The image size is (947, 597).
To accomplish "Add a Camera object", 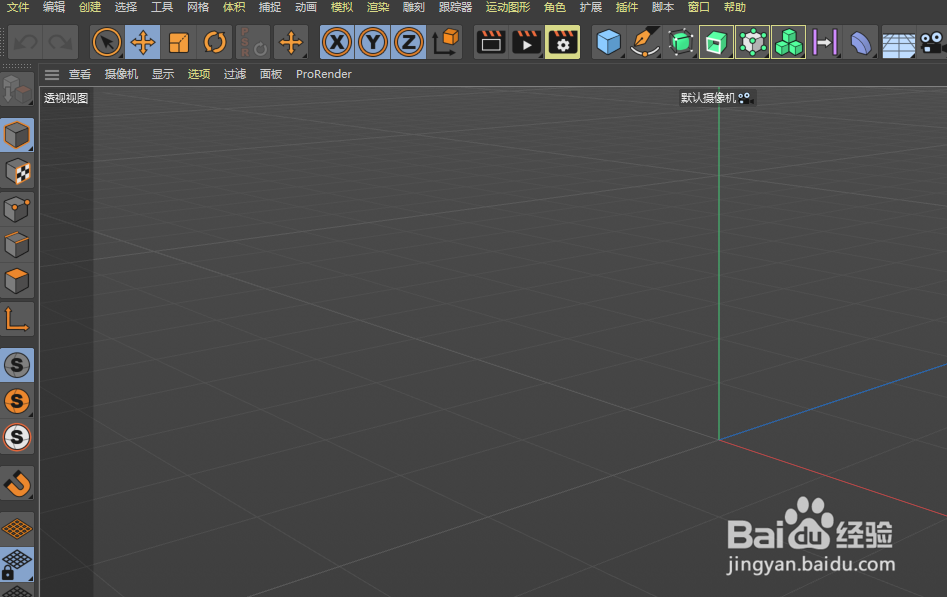I will coord(932,42).
